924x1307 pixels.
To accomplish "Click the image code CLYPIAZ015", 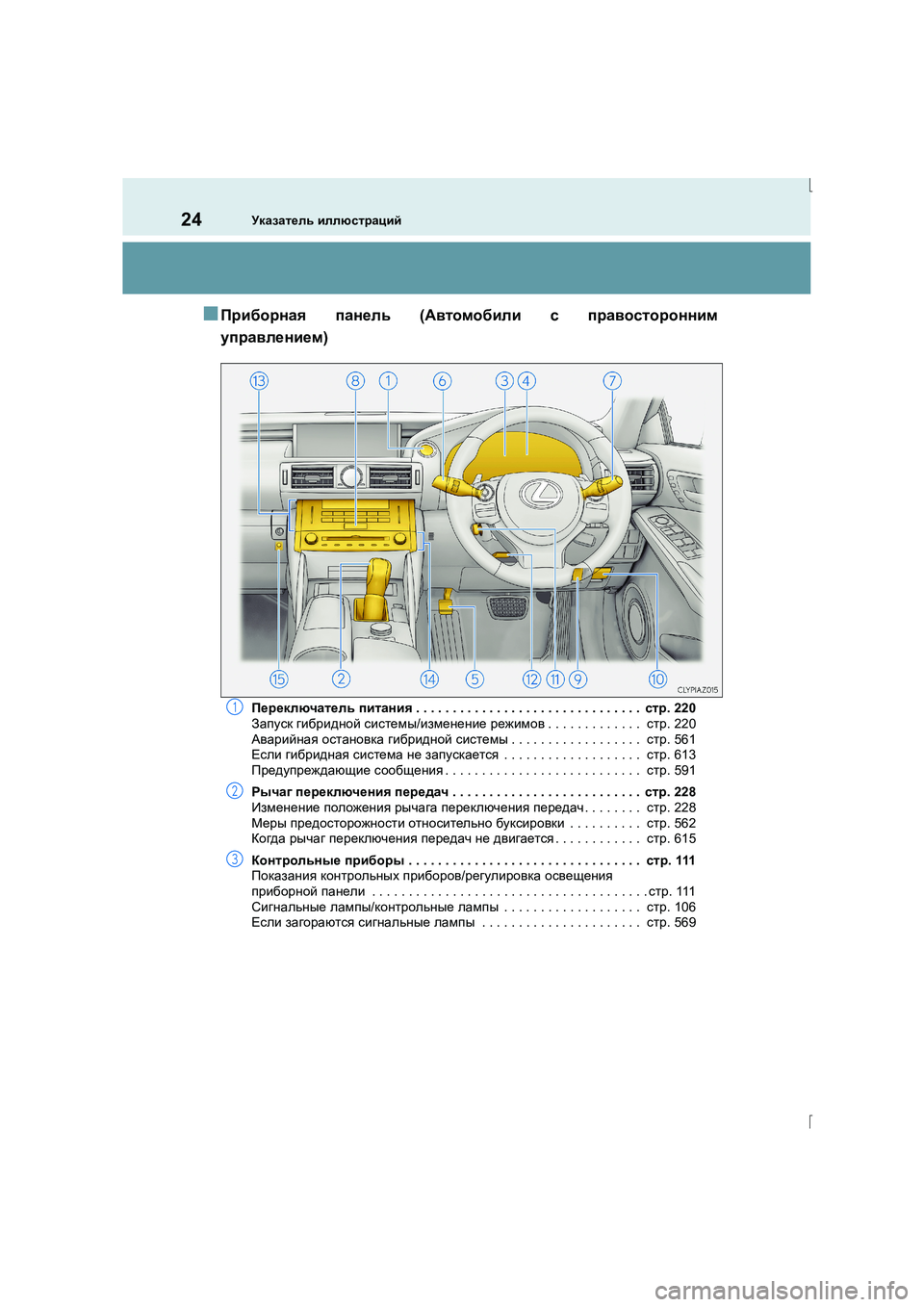I will [698, 690].
